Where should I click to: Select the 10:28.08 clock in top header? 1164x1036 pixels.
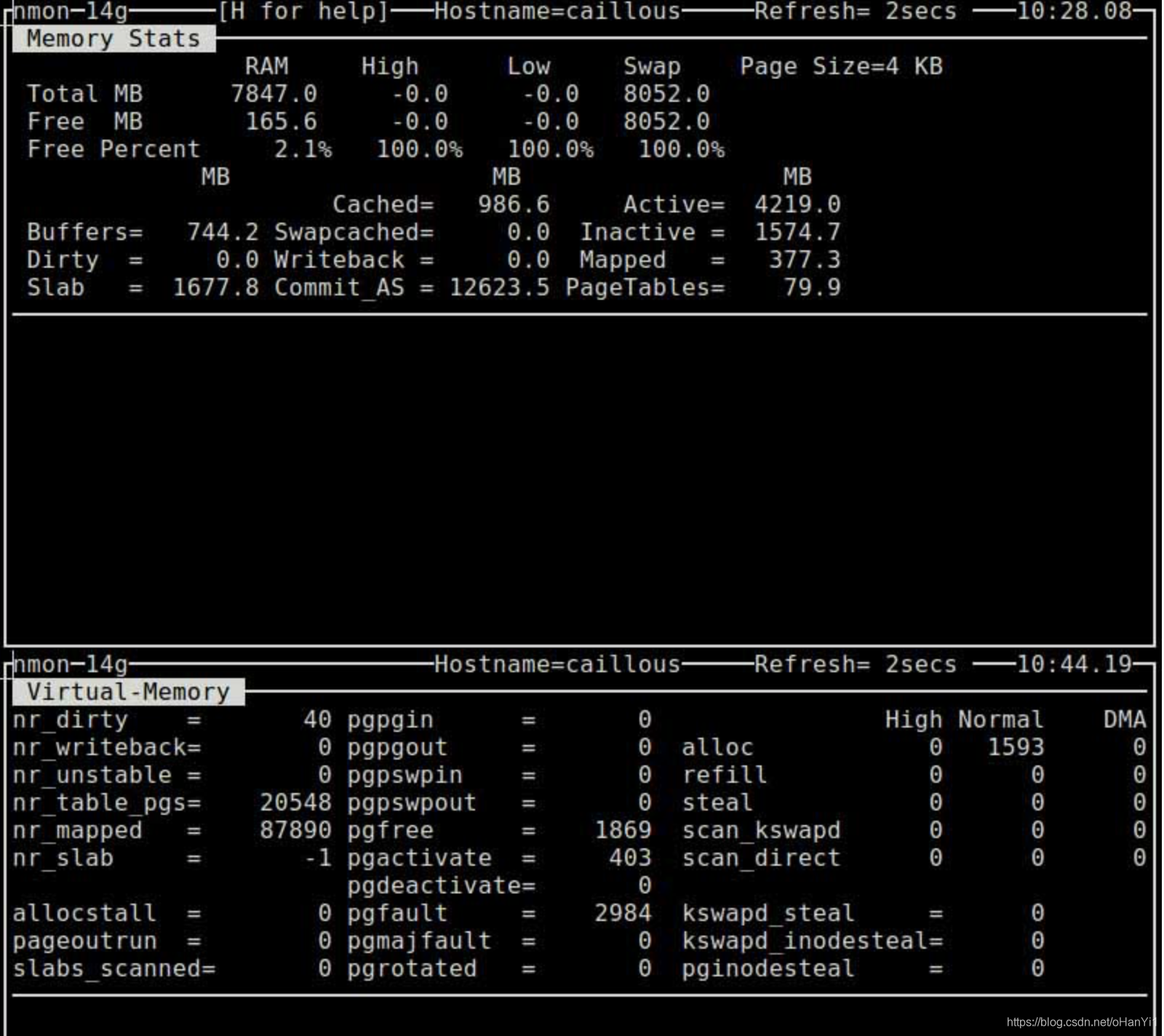coord(1074,12)
